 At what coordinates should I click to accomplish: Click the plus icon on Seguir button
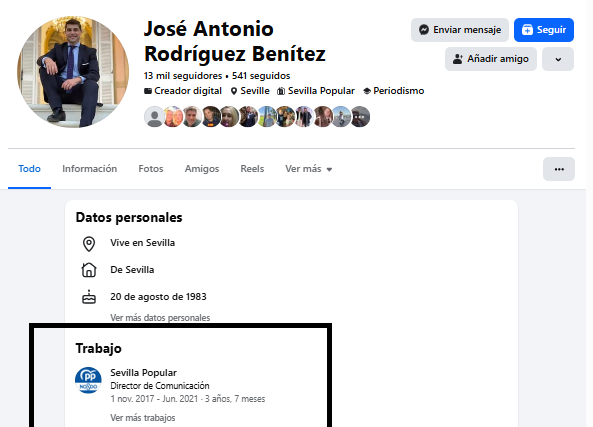[x=527, y=30]
